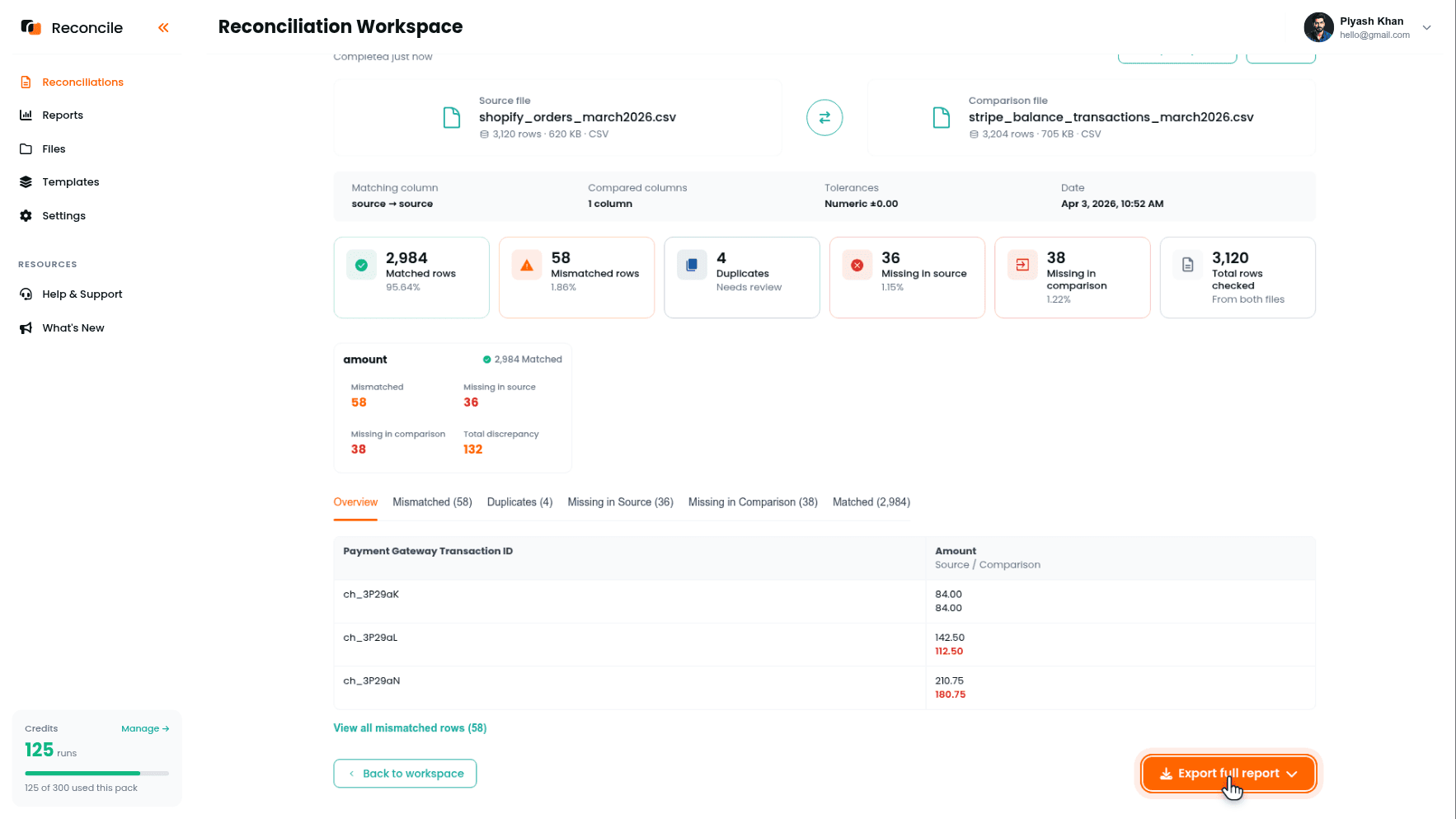Click Payment Gateway Transaction ID column header

[428, 551]
